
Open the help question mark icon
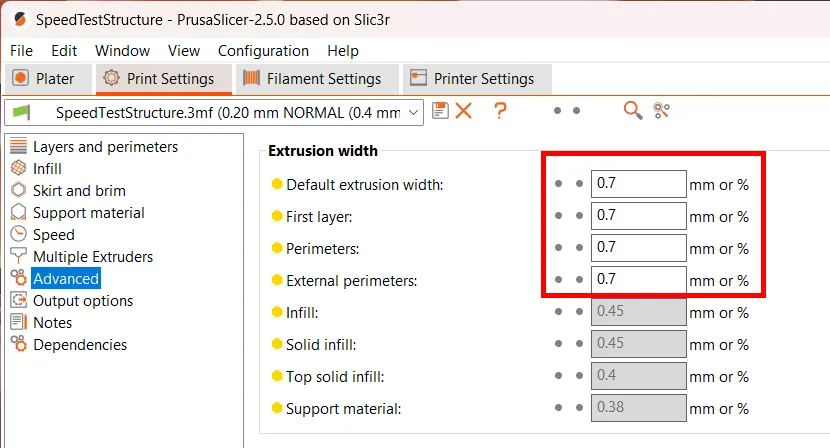[x=500, y=111]
